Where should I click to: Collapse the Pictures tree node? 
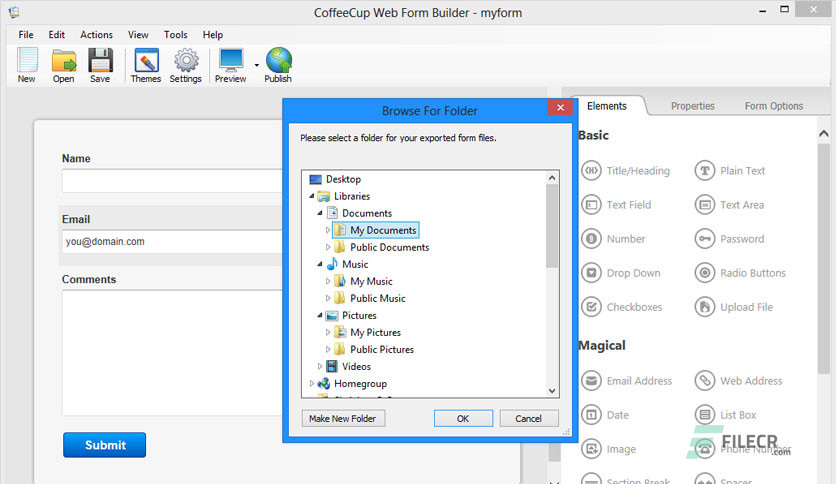tap(320, 315)
